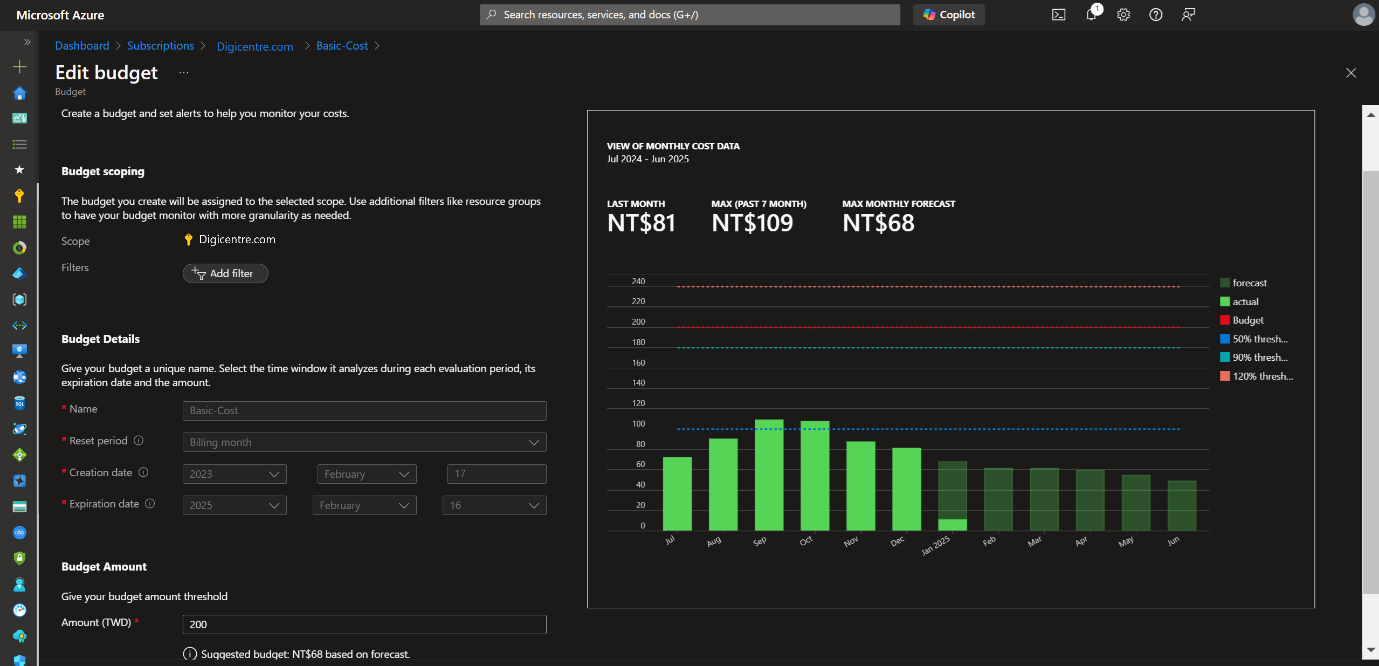Go to Dashboard in the breadcrumb
This screenshot has width=1379, height=666.
coord(82,46)
